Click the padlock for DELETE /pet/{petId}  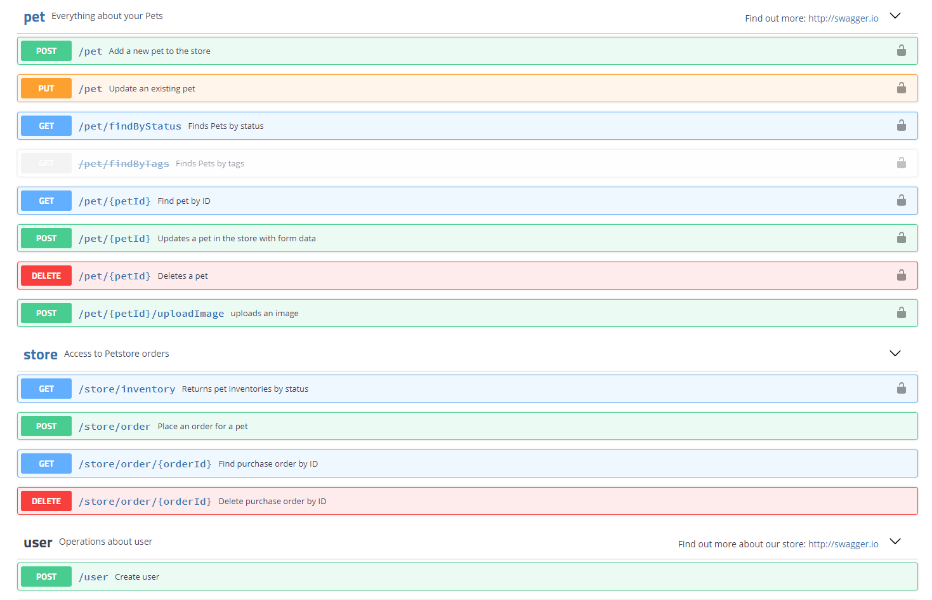901,275
